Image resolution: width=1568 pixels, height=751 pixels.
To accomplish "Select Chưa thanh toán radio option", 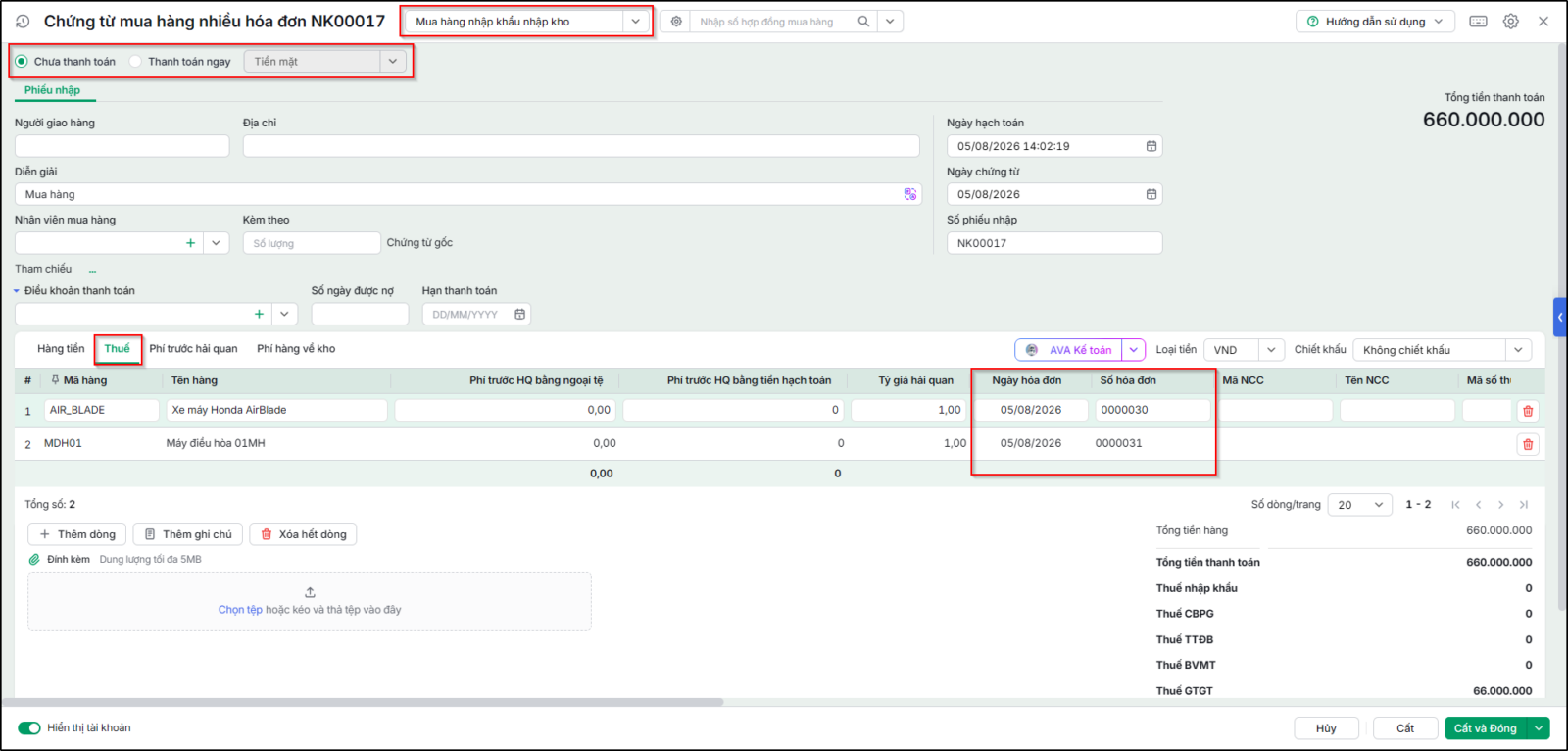I will 22,61.
